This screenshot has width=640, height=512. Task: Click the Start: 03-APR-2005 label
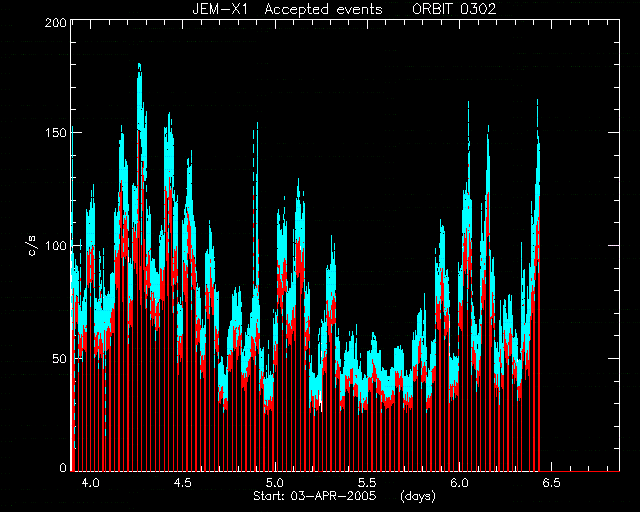click(x=315, y=496)
